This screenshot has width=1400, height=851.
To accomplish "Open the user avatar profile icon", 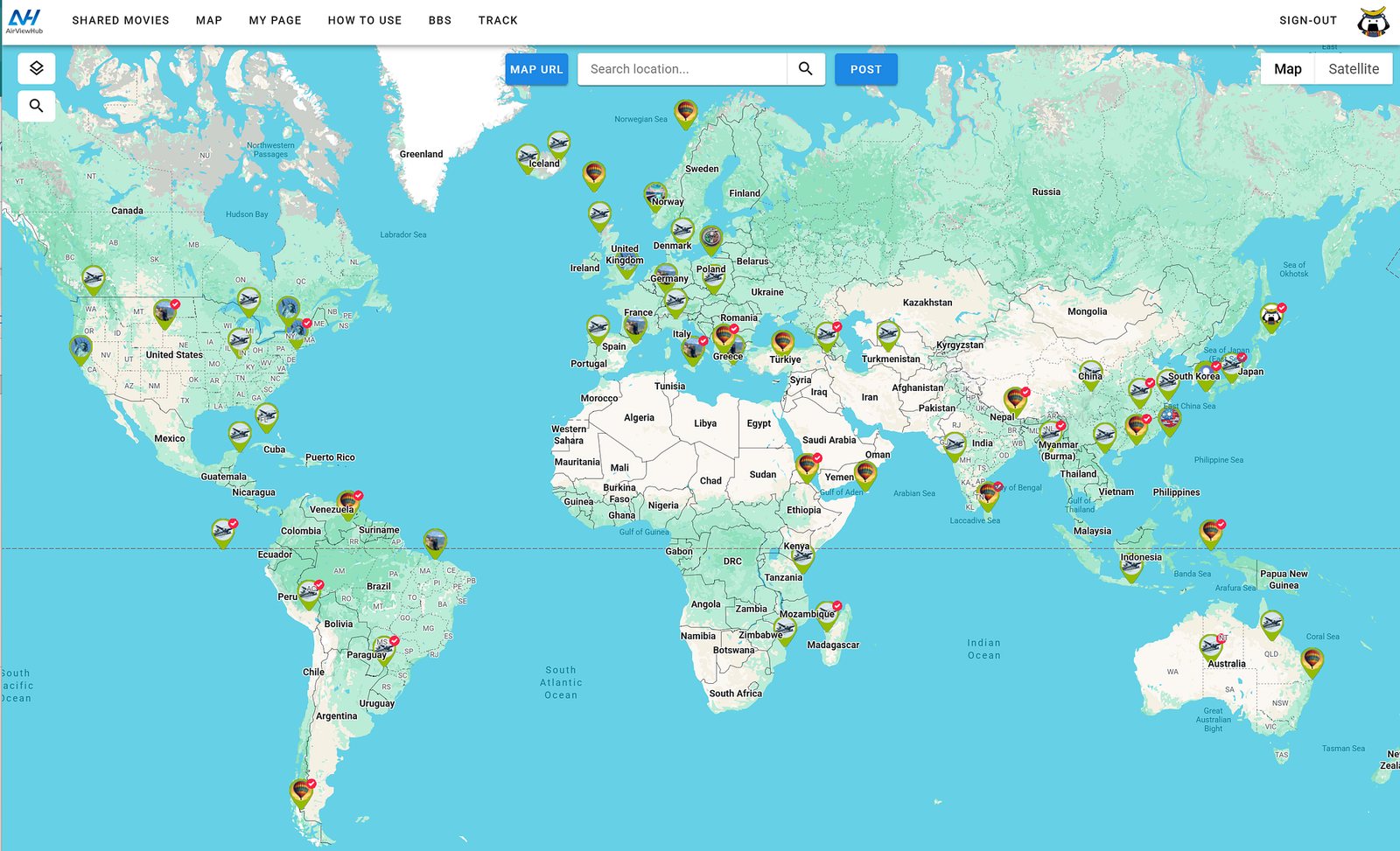I will click(1373, 21).
